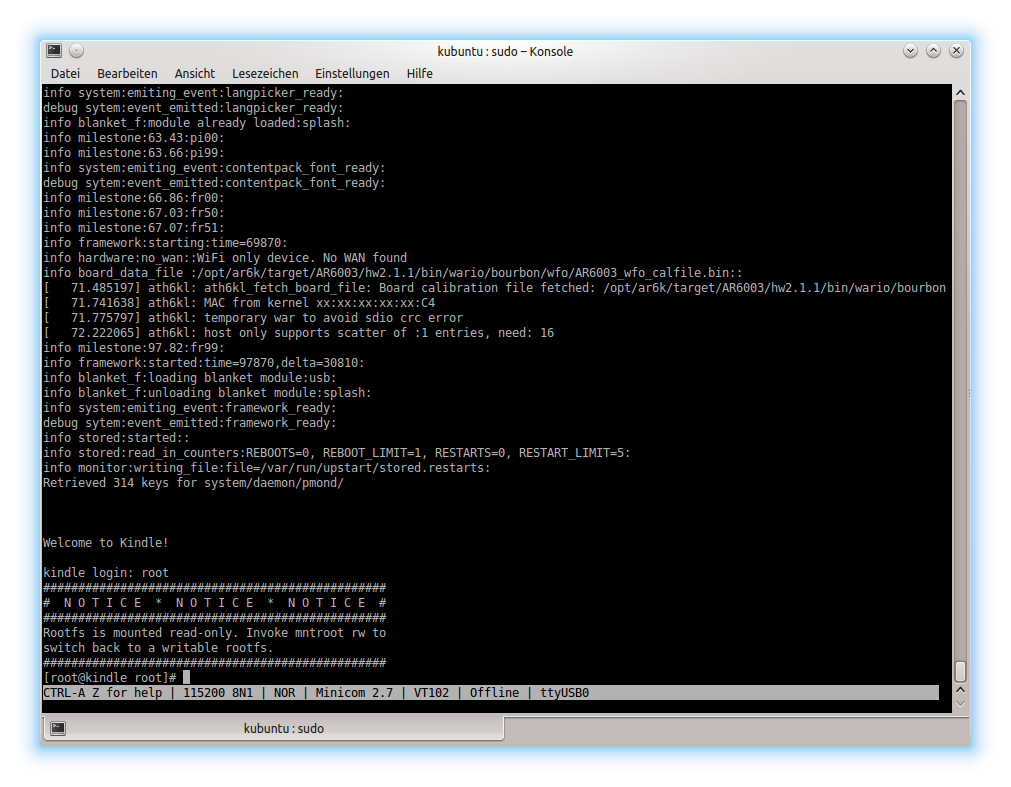Click 'info stored::started::' line

(116, 438)
